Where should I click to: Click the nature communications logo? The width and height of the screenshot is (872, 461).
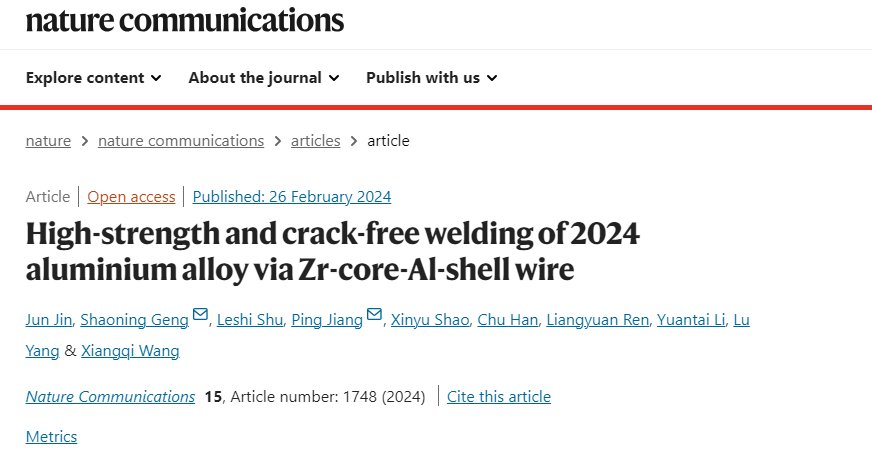click(185, 21)
